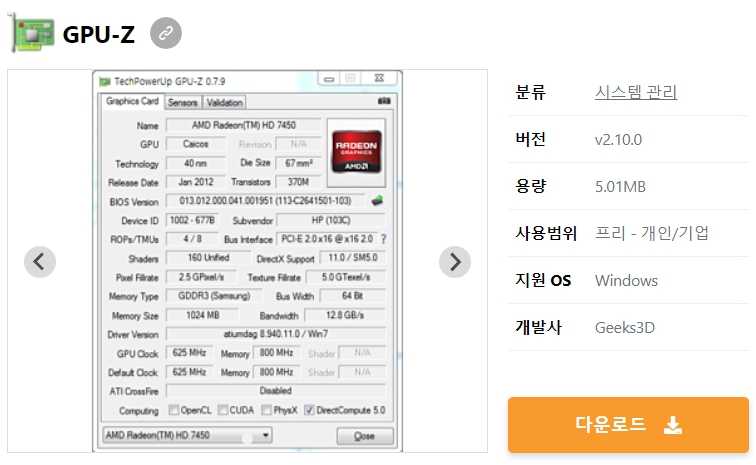Screen dimensions: 756x465
Task: Click the Memory Type value GDDR3 (Samsung)
Action: tap(214, 296)
